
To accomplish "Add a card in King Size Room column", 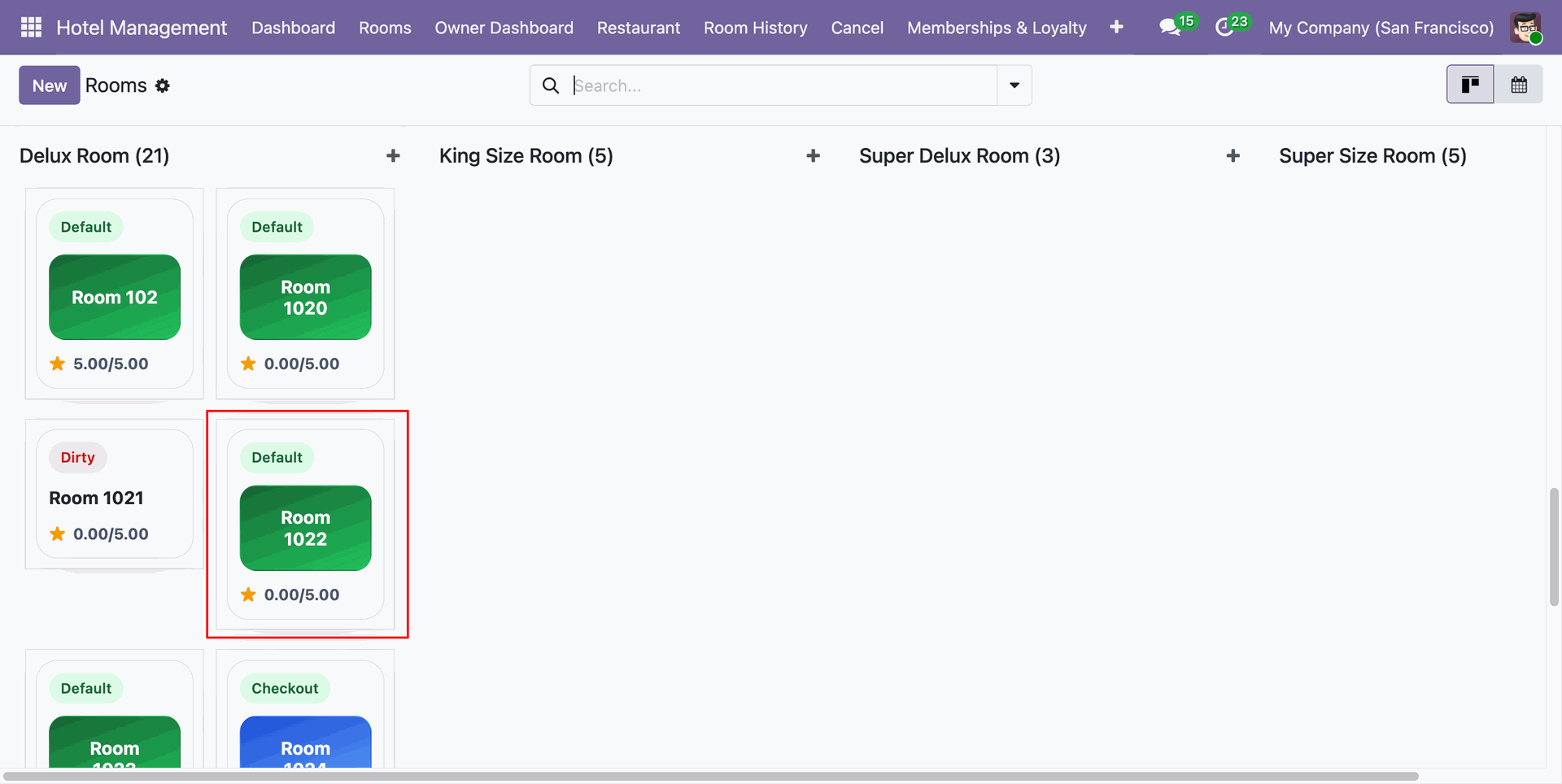I will [x=813, y=155].
